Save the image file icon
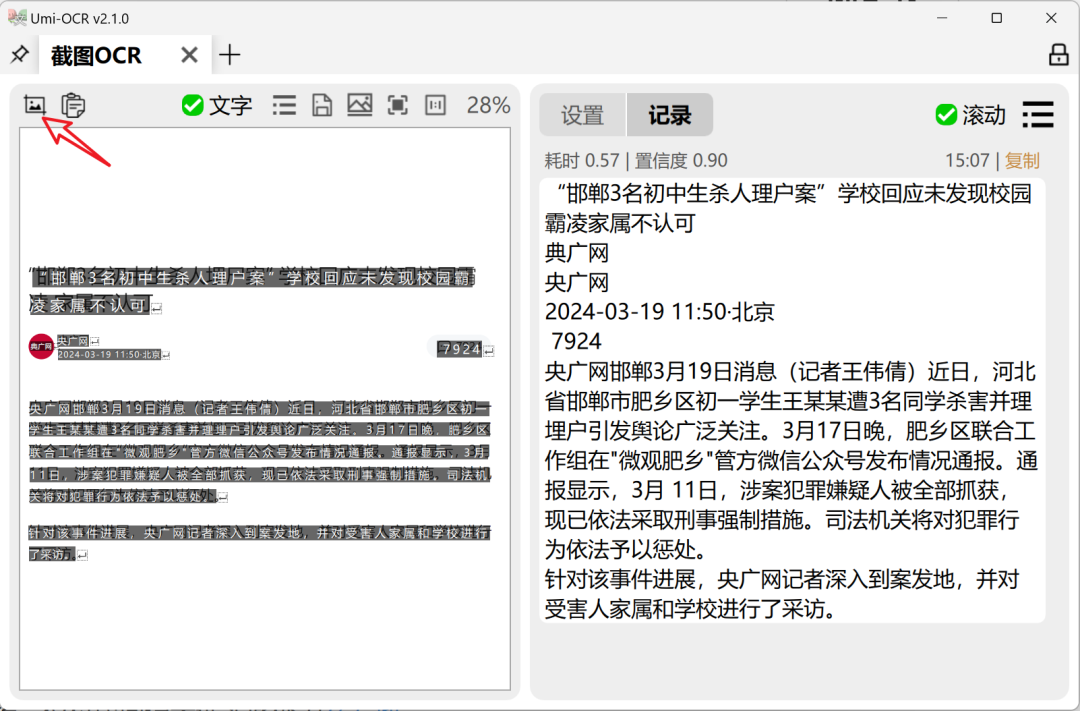Viewport: 1080px width, 711px height. [322, 105]
